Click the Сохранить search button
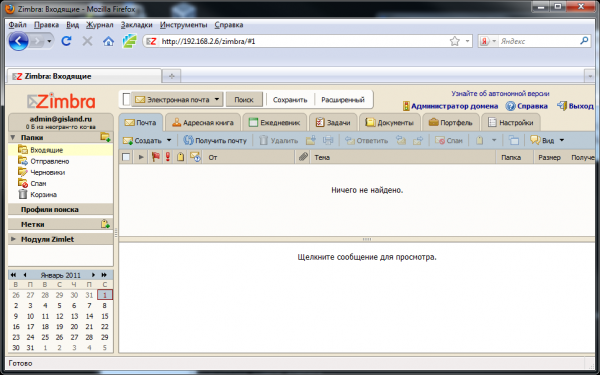The width and height of the screenshot is (600, 375). (290, 99)
